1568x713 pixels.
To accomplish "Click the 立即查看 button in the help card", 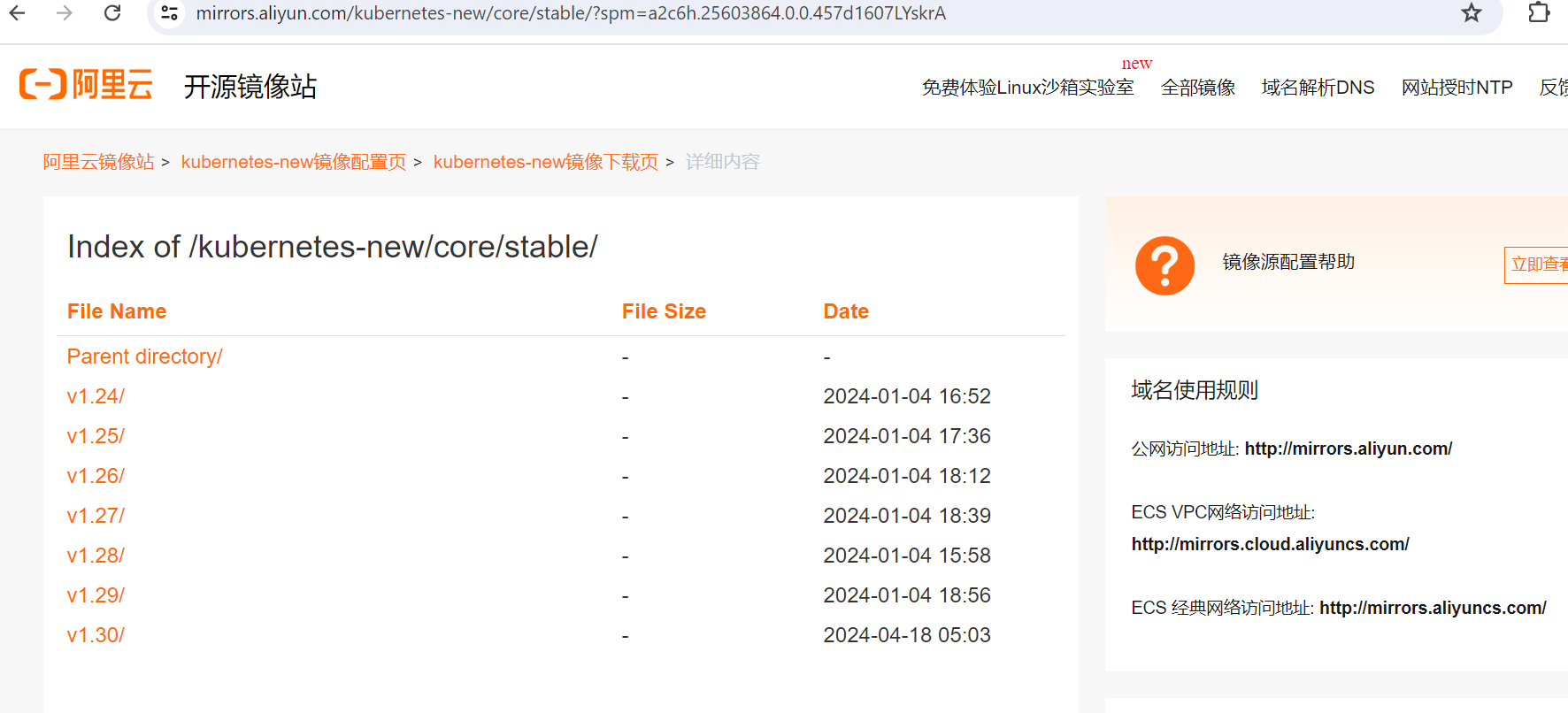I will point(1538,264).
